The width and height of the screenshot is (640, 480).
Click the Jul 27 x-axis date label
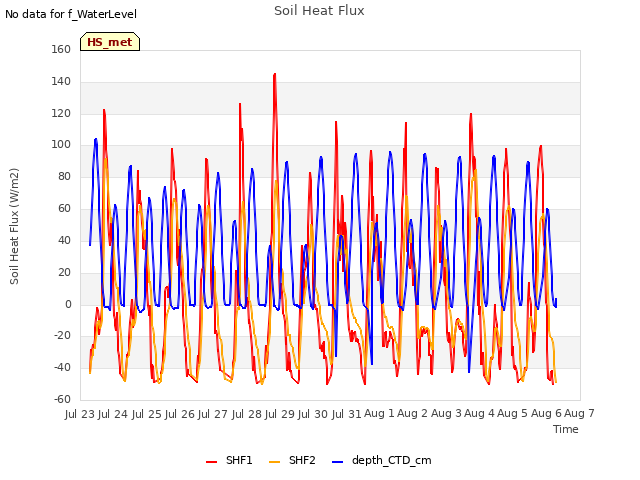pos(213,414)
